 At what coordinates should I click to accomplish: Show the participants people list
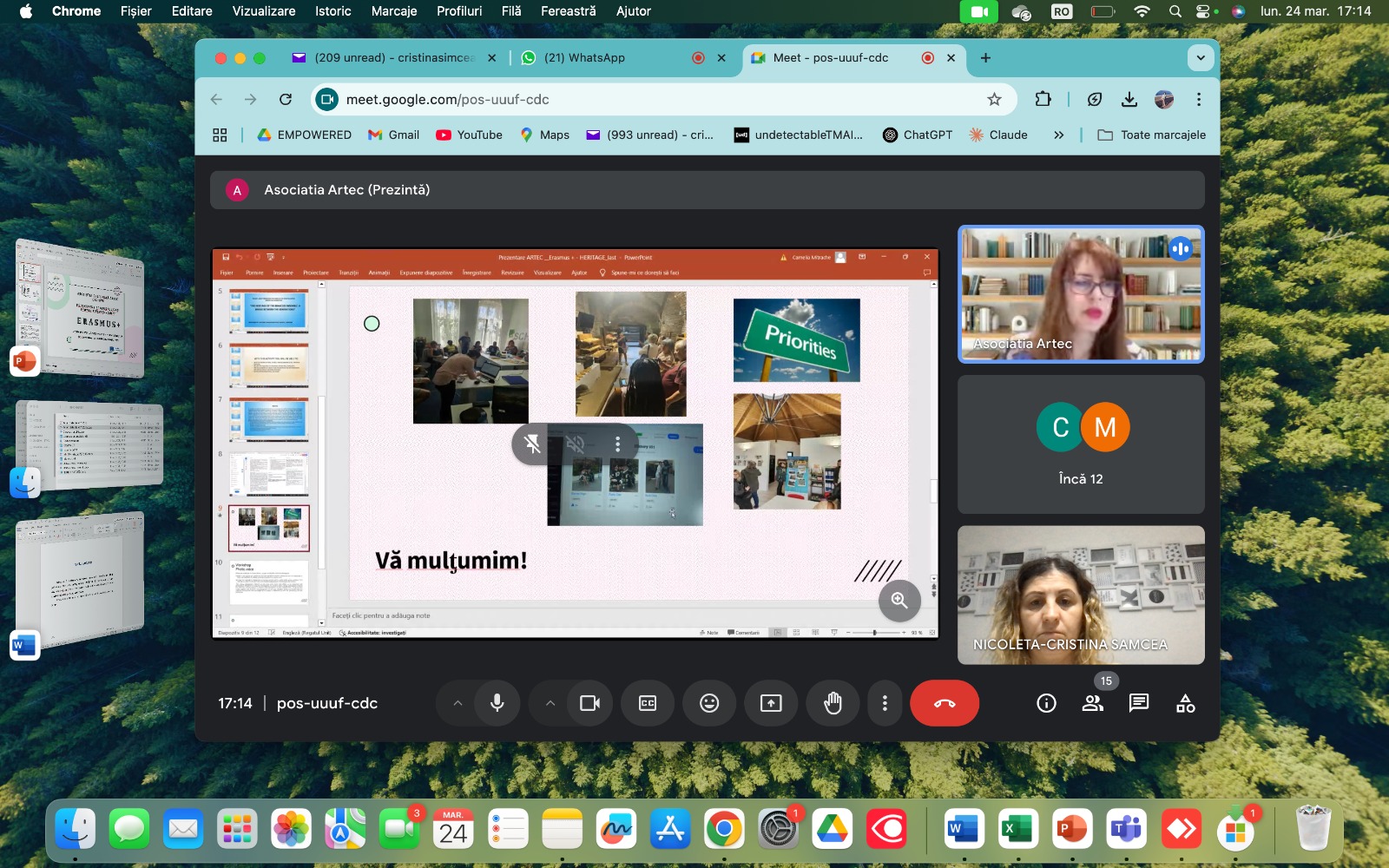click(1093, 703)
